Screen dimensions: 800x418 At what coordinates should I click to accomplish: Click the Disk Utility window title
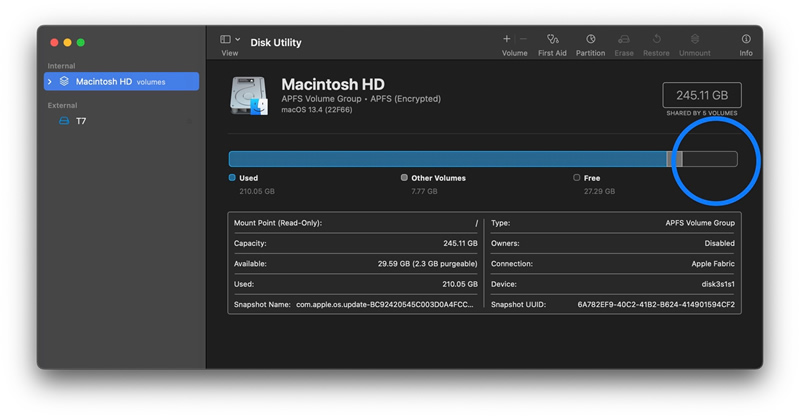[x=276, y=42]
